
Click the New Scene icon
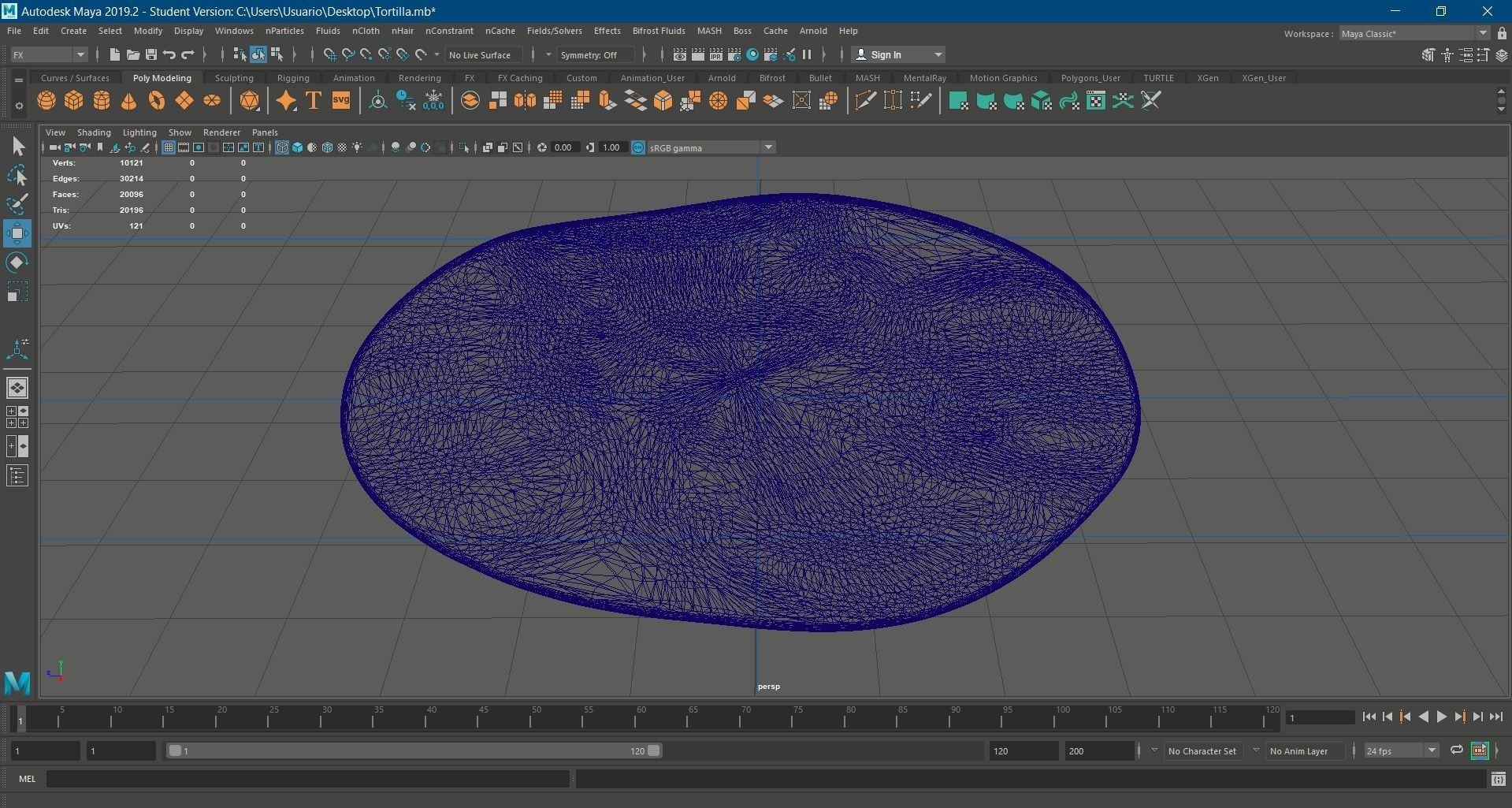point(114,54)
